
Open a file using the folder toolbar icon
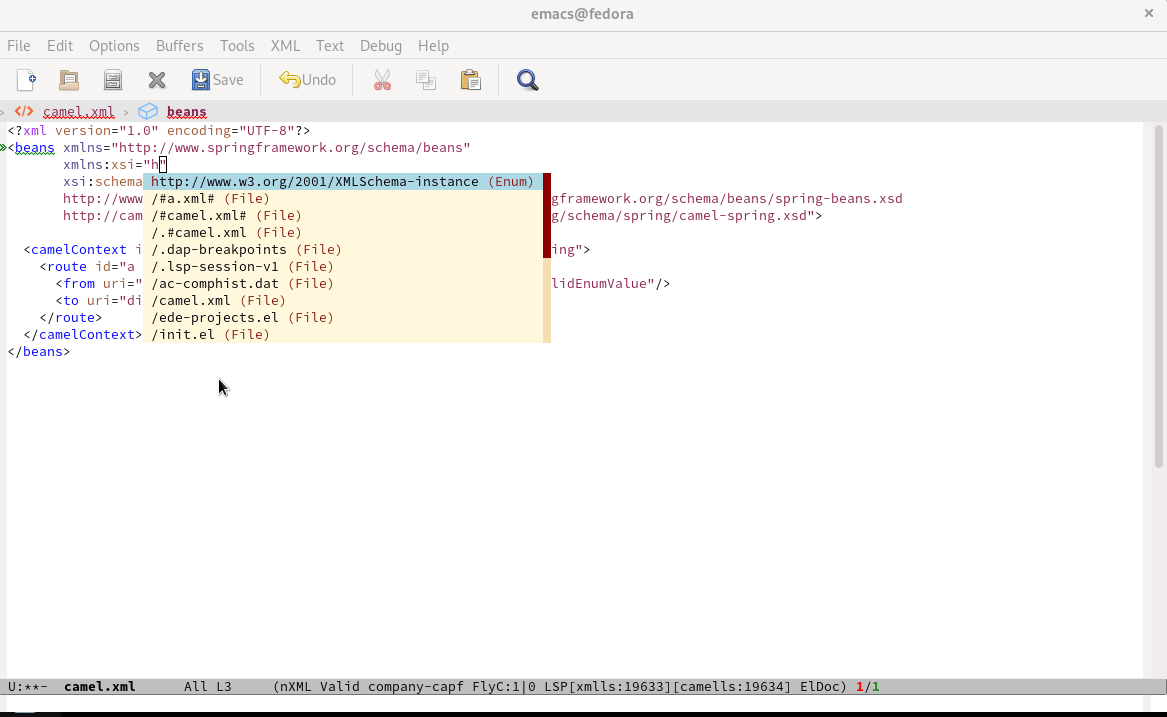click(x=68, y=79)
